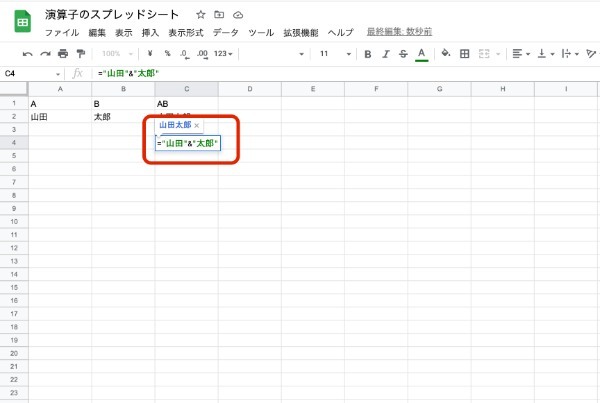Select row 20 header
The image size is (600, 403).
[x=14, y=353]
